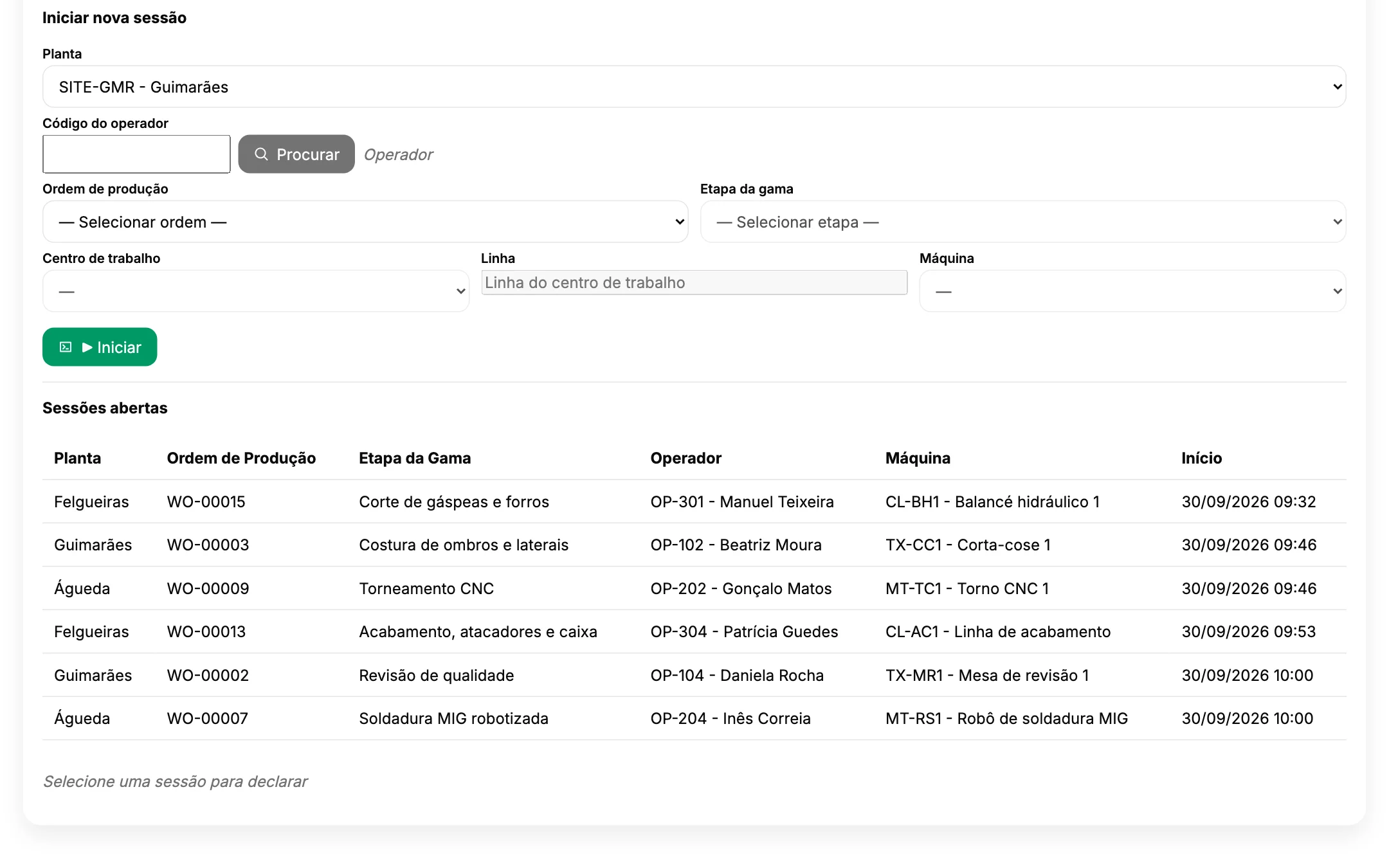Click the Soldadura MIG robotizada cell
The height and width of the screenshot is (868, 1389).
(x=453, y=718)
